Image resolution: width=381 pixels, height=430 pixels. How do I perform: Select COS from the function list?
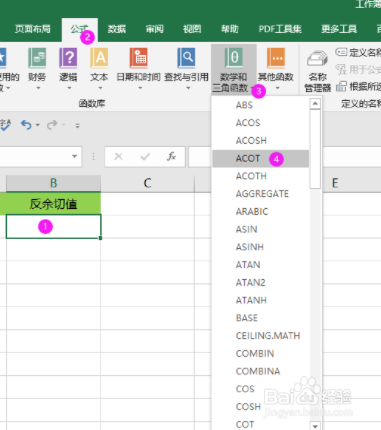click(x=261, y=389)
